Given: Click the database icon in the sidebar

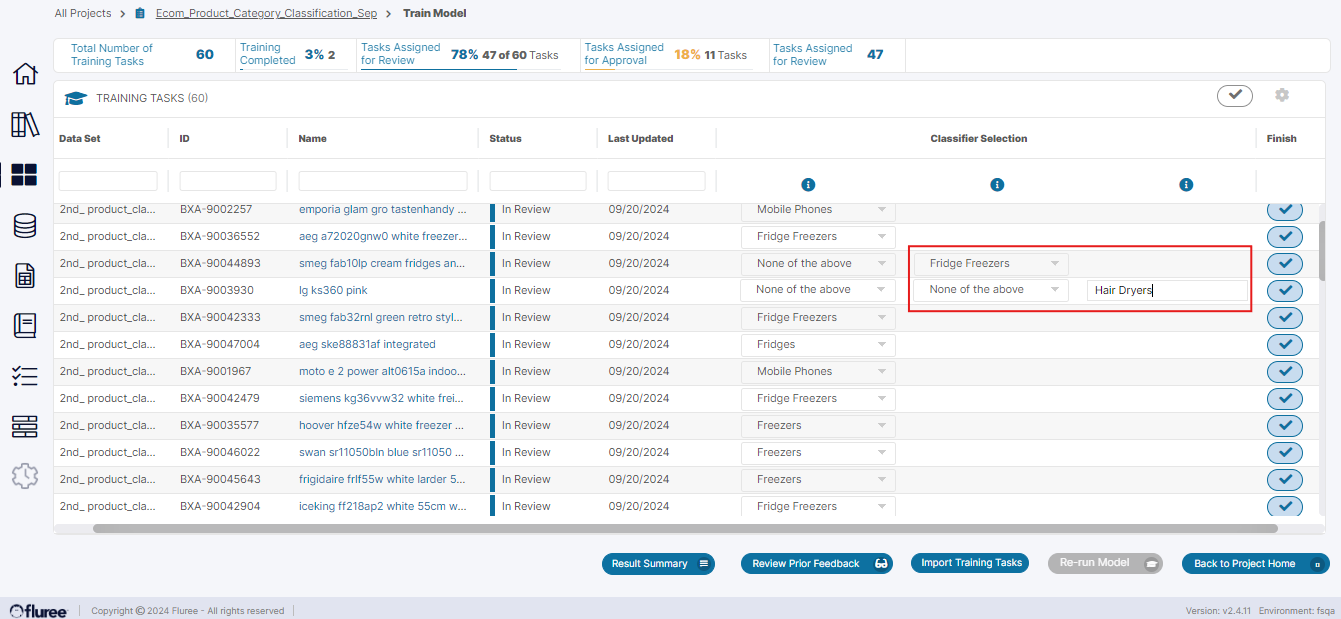Looking at the screenshot, I should coord(24,225).
